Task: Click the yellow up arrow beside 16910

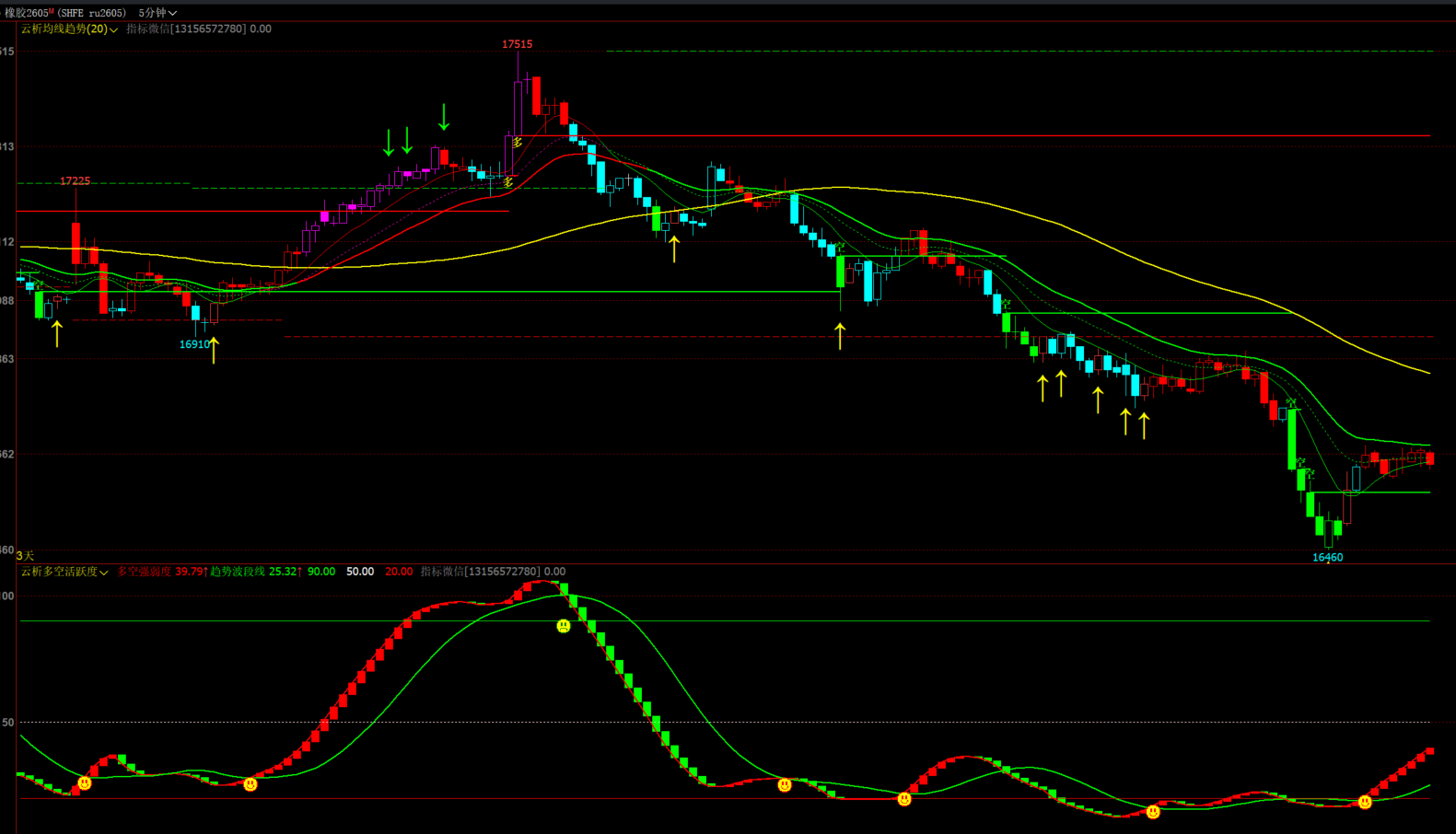Action: (x=214, y=350)
